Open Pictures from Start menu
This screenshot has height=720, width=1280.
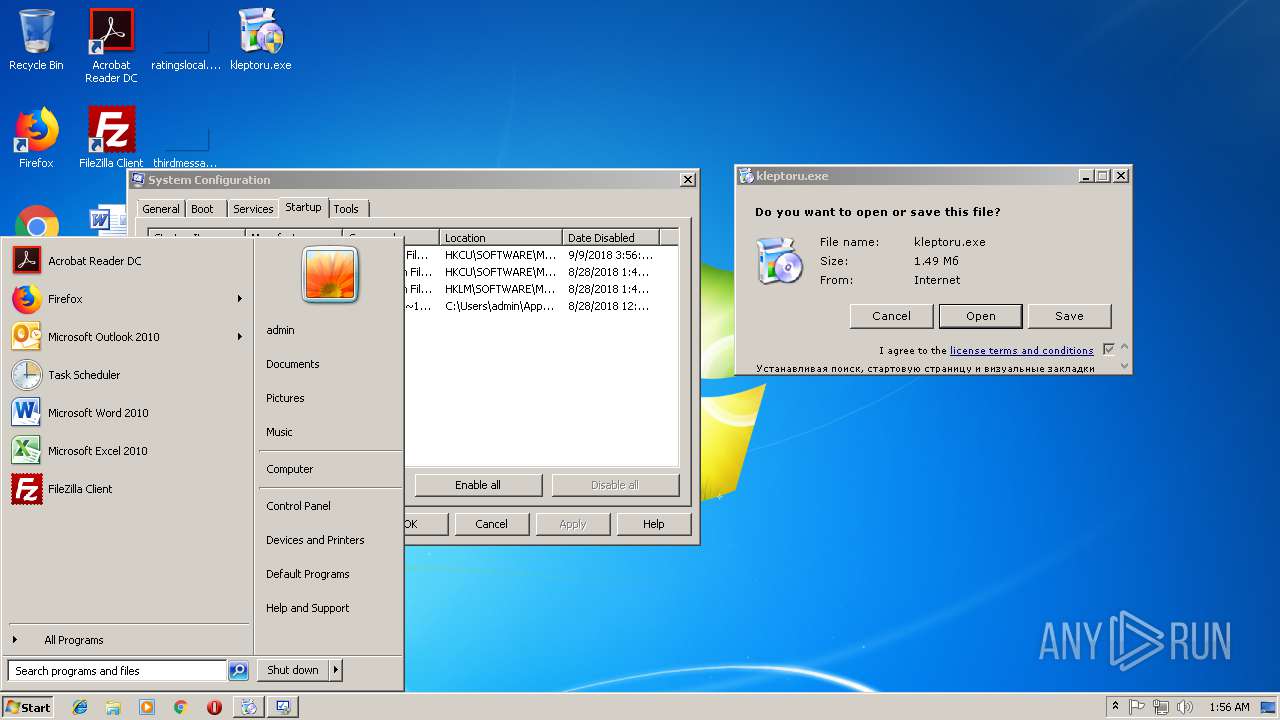pos(285,398)
